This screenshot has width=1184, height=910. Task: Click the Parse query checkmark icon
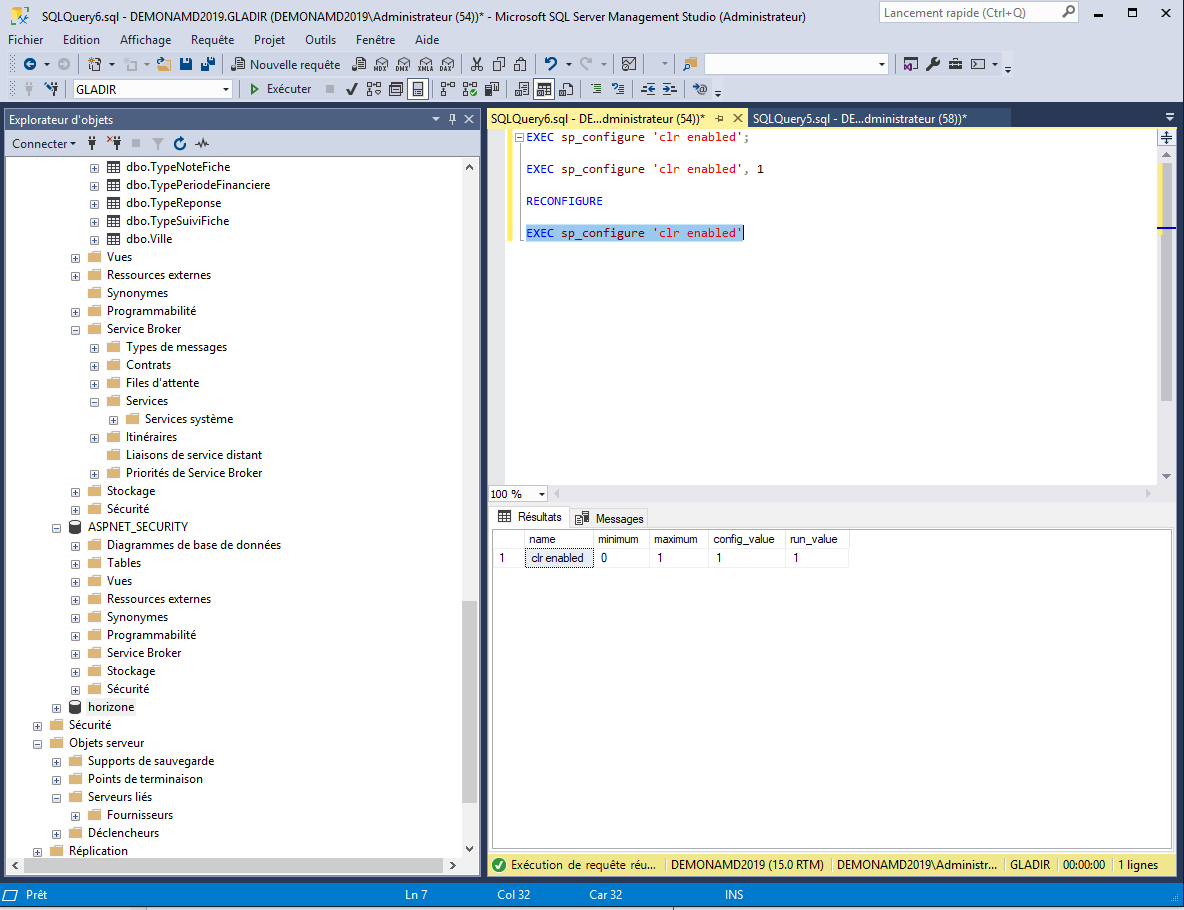point(352,89)
